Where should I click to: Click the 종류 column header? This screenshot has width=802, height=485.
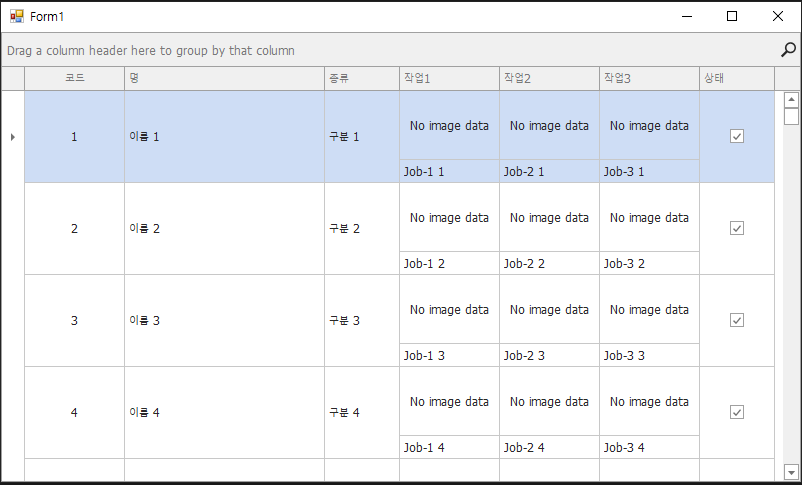362,78
